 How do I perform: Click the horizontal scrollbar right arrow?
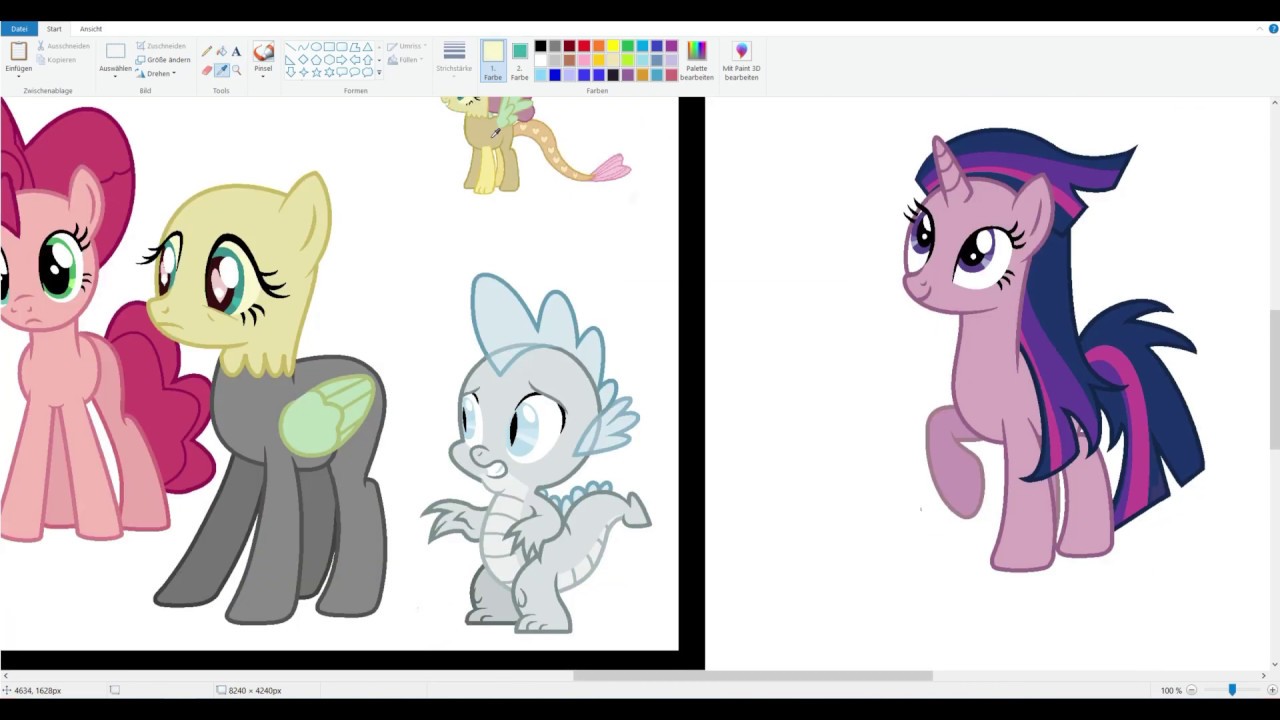(x=1263, y=676)
